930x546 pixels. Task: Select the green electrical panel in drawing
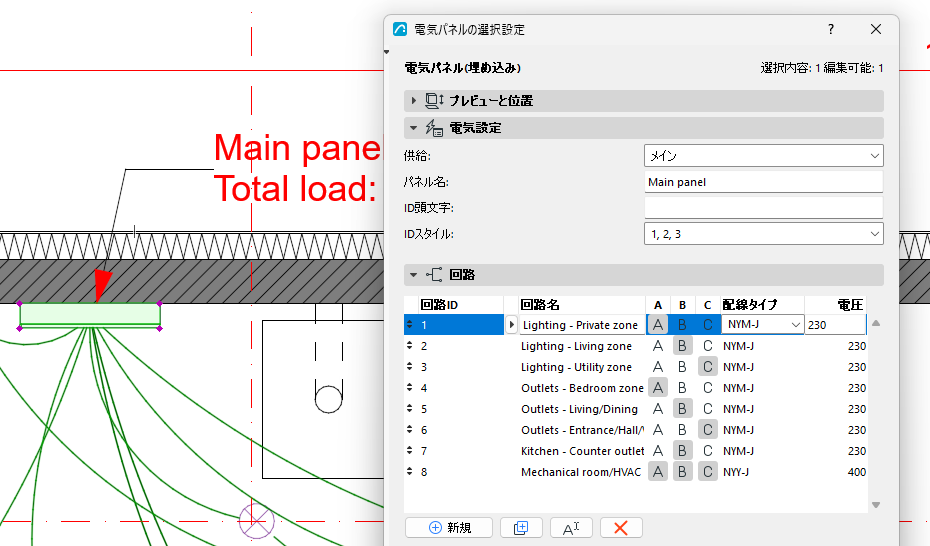pos(90,314)
